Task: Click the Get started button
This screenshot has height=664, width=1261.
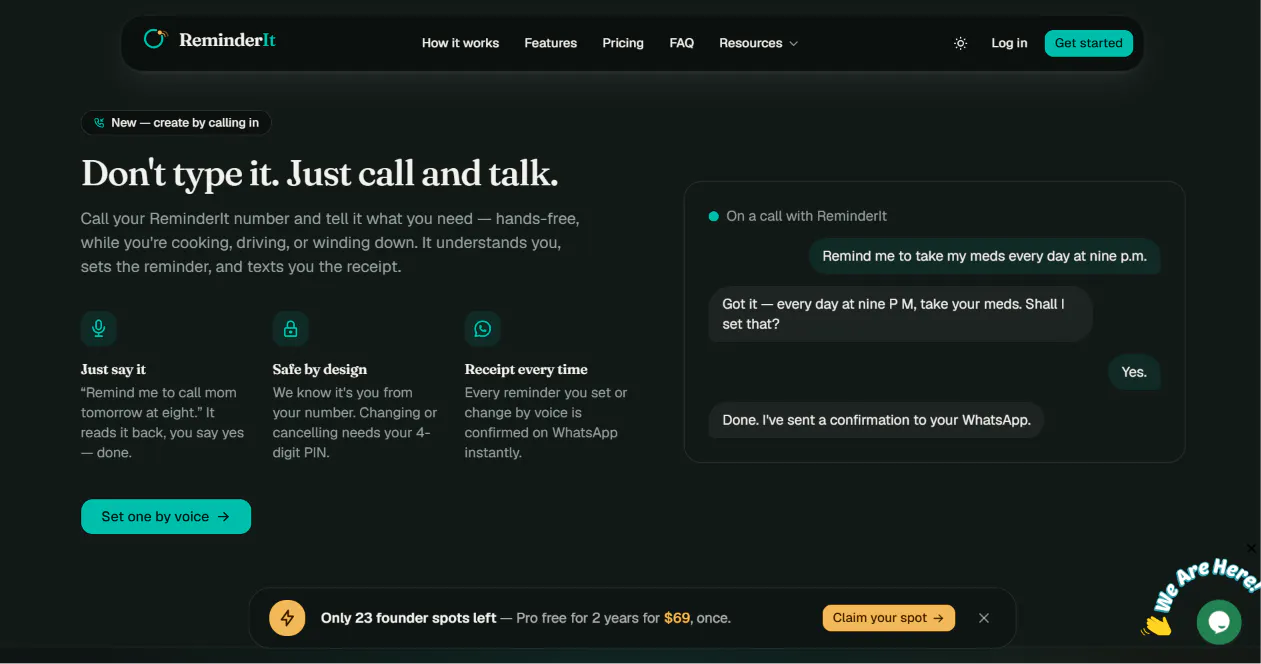Action: coord(1089,43)
